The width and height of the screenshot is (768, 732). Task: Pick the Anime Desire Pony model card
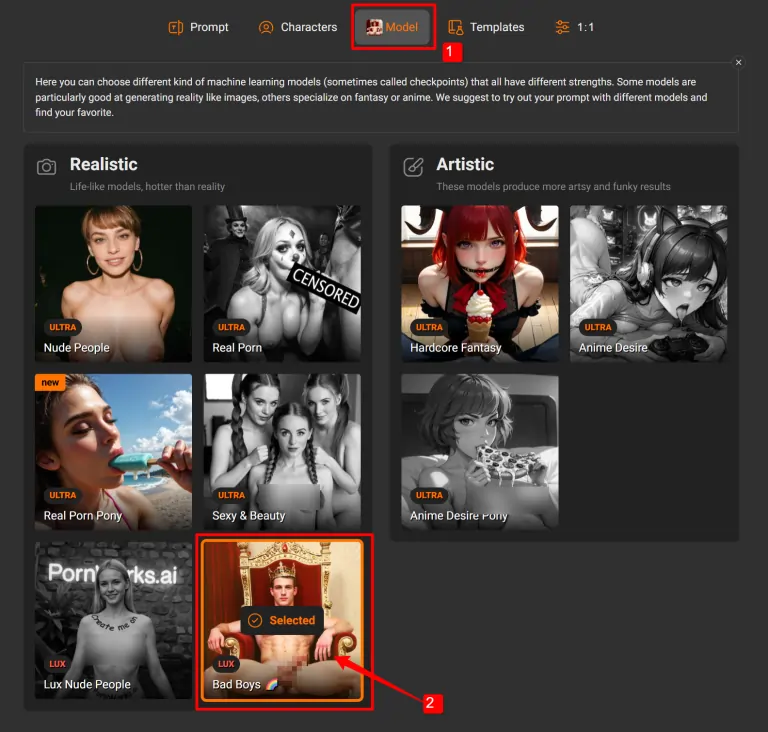point(480,452)
